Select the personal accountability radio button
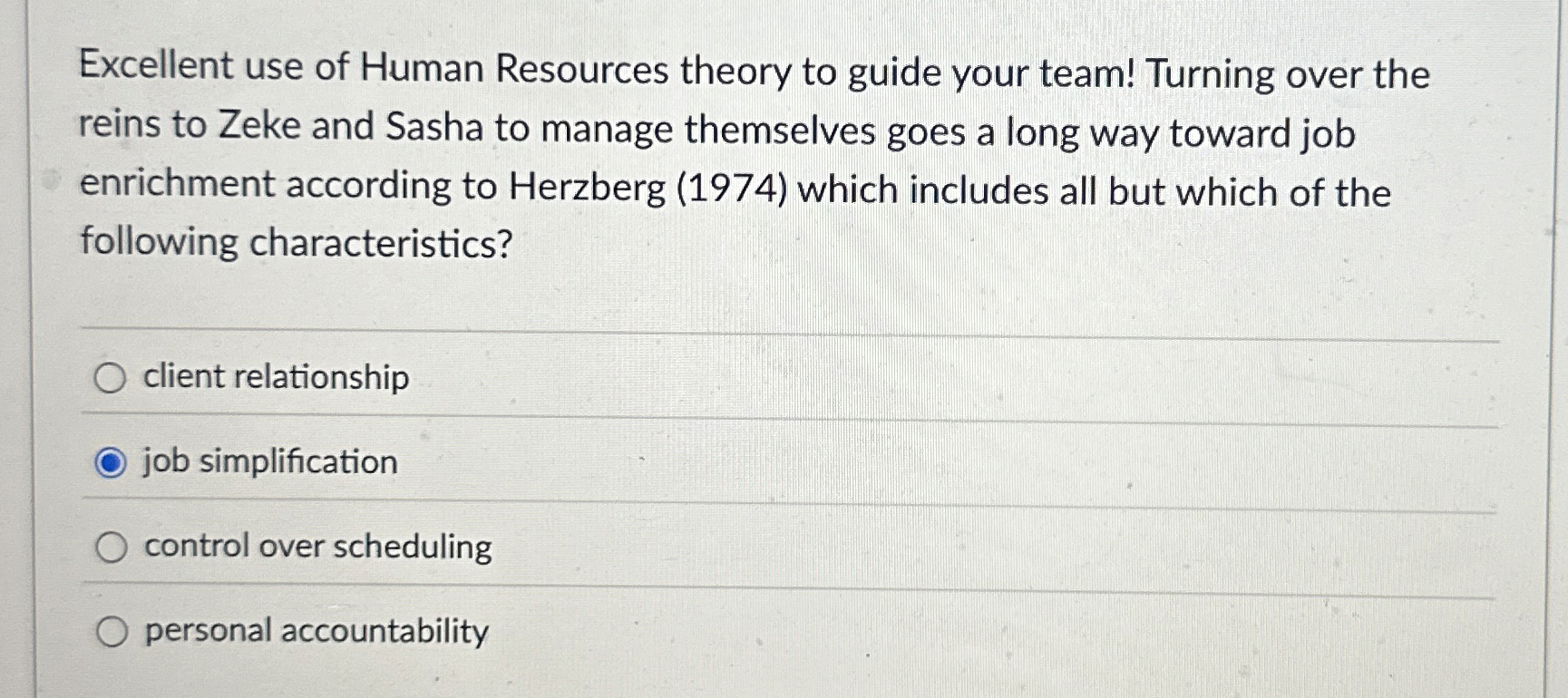Viewport: 1568px width, 698px height. click(x=112, y=631)
